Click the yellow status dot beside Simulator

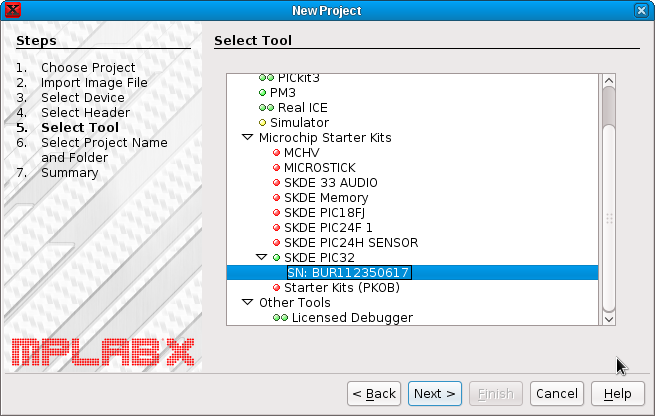(262, 123)
